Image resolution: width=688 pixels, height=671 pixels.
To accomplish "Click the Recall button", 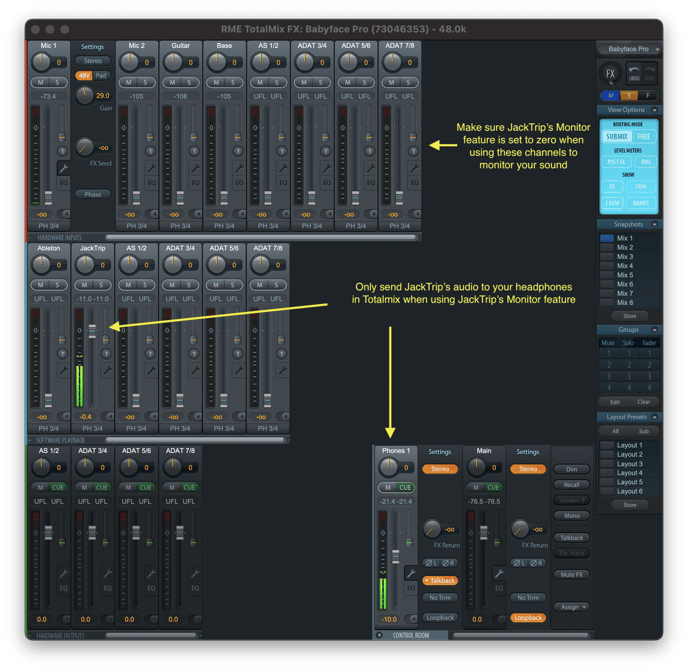I will (572, 484).
